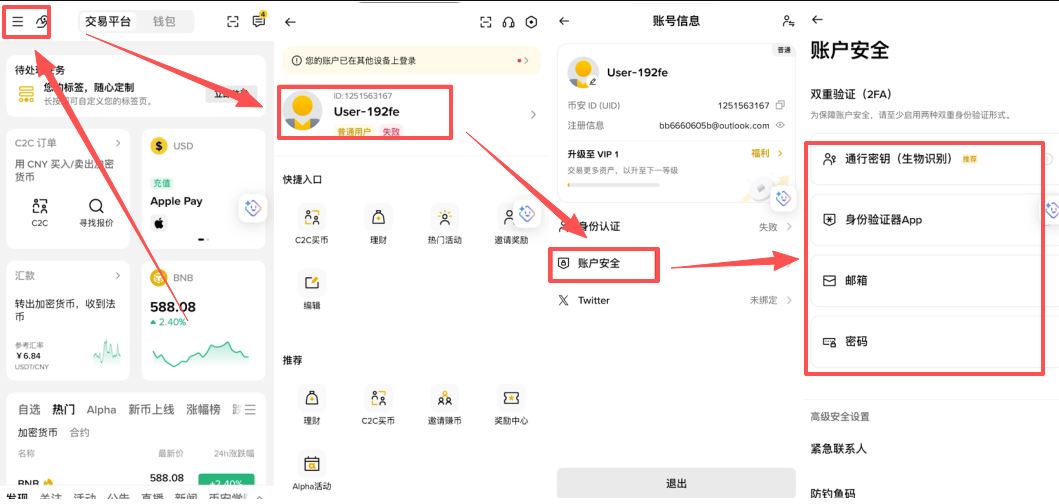The image size is (1059, 504).
Task: Open the hamburger menu on the home screen
Action: 18,22
